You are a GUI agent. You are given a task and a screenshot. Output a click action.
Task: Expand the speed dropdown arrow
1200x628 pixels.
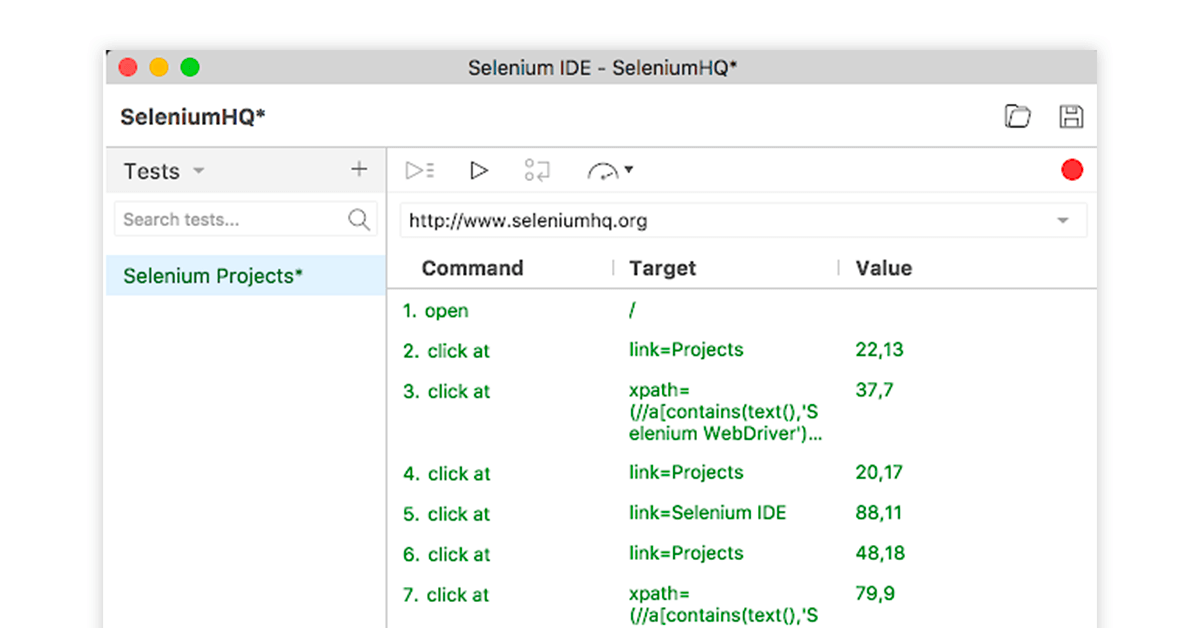[x=629, y=170]
